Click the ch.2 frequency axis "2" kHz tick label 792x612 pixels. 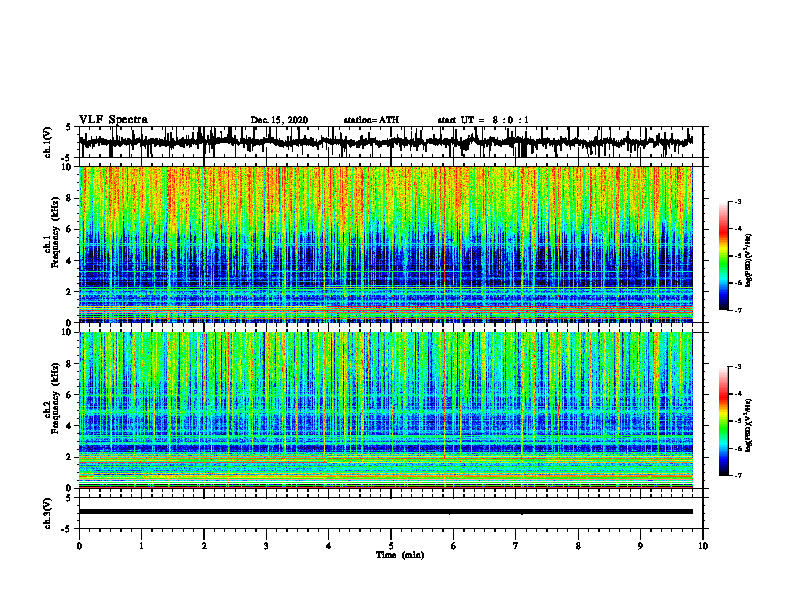click(70, 457)
